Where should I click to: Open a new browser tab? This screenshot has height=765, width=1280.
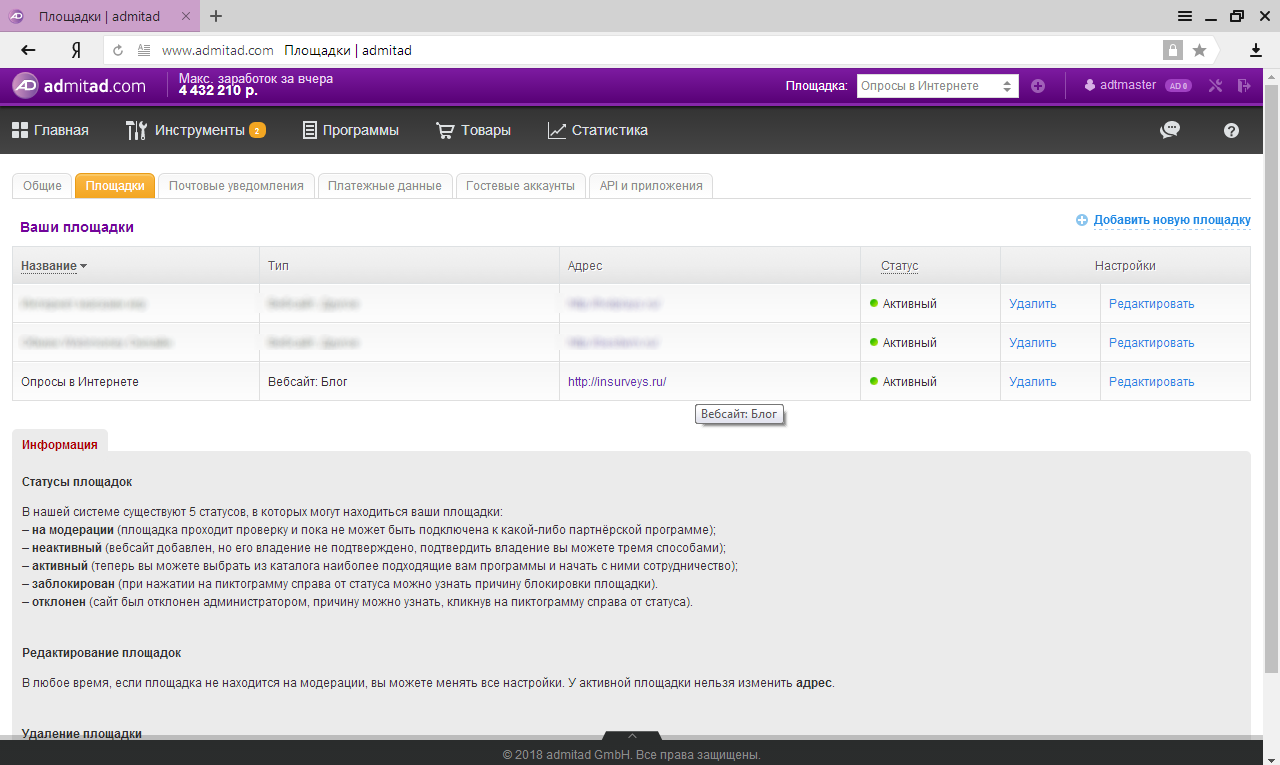(216, 16)
